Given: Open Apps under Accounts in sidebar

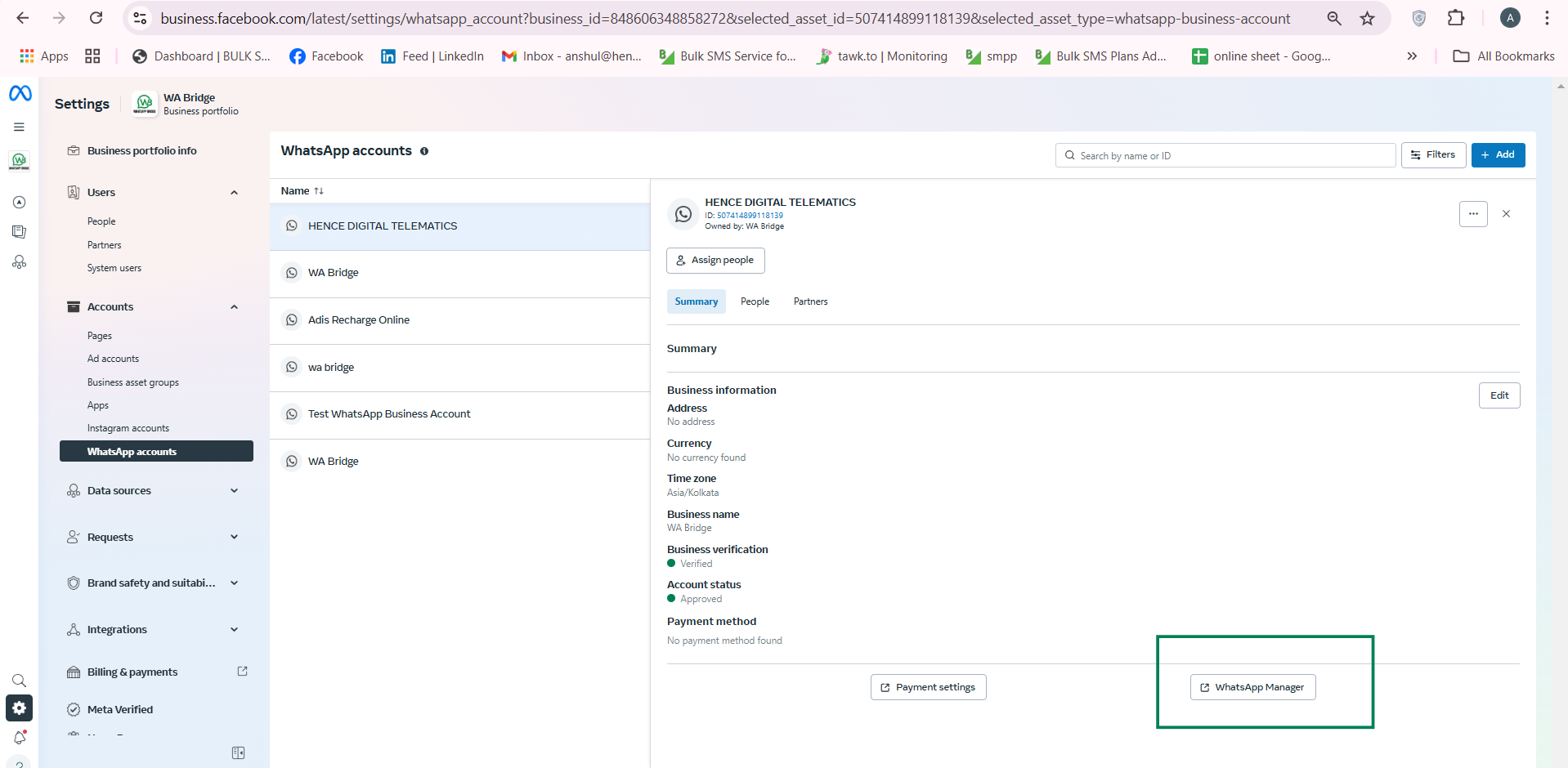Looking at the screenshot, I should 98,405.
